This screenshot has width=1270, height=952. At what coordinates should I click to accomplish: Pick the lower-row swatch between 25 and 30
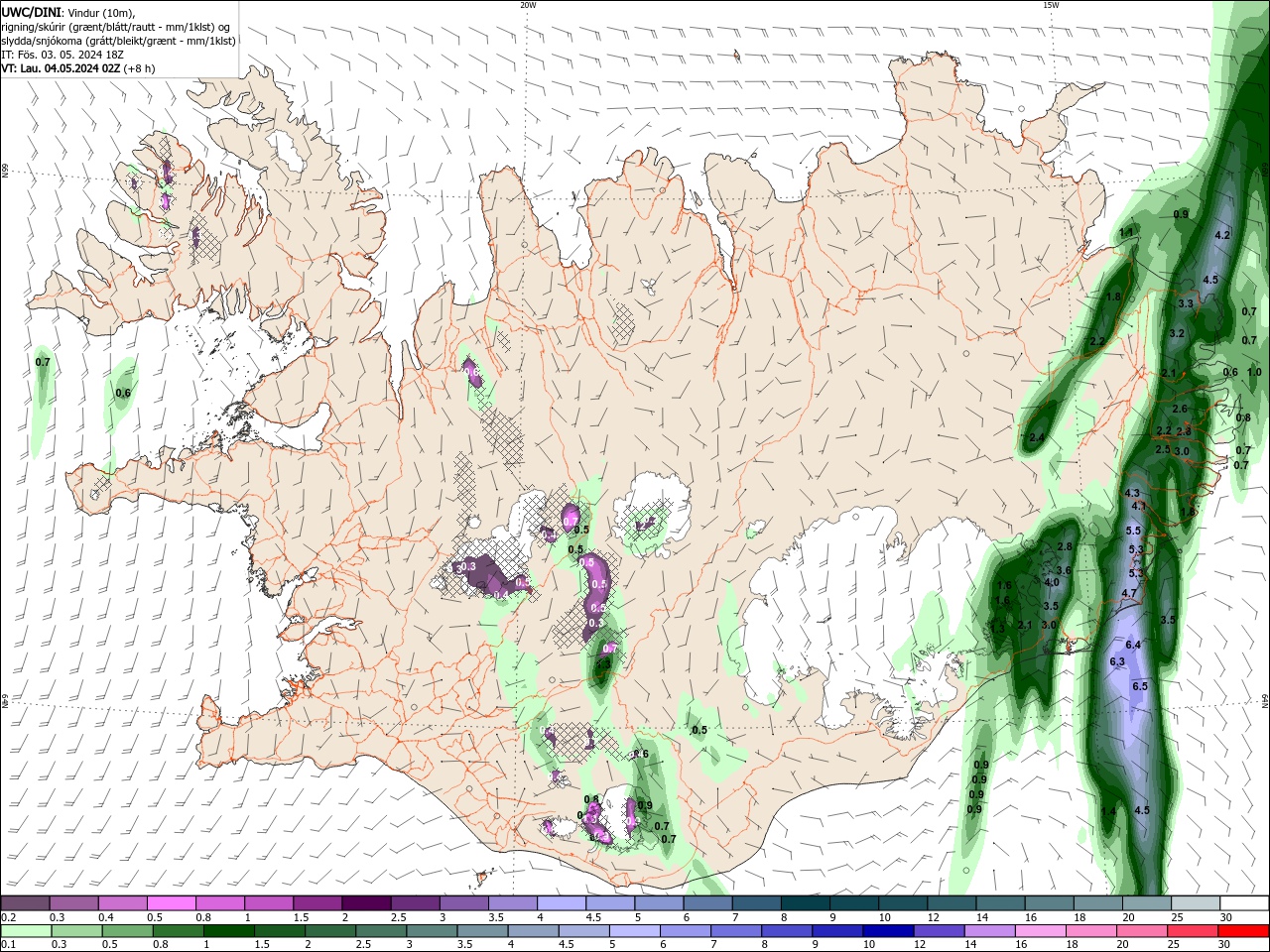click(x=1194, y=931)
